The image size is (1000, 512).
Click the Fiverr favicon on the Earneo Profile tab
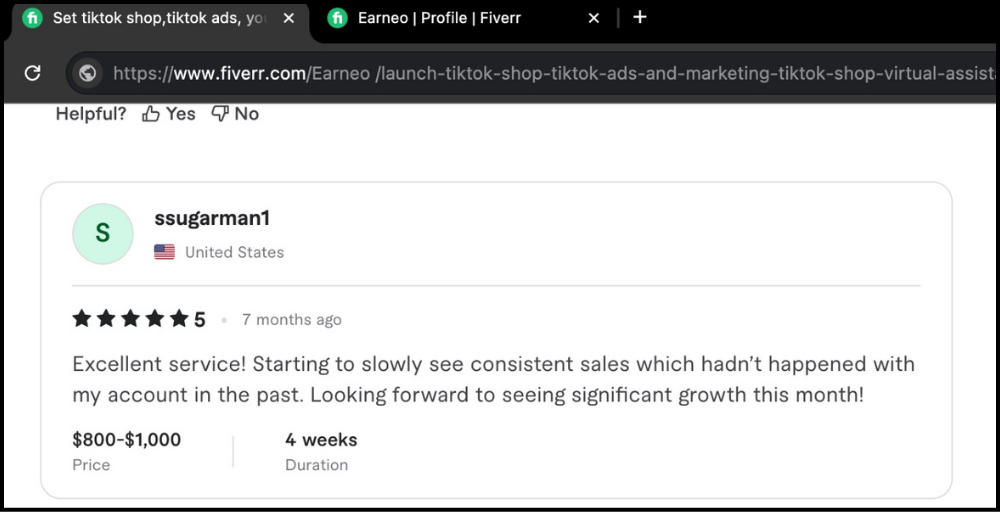pos(338,18)
